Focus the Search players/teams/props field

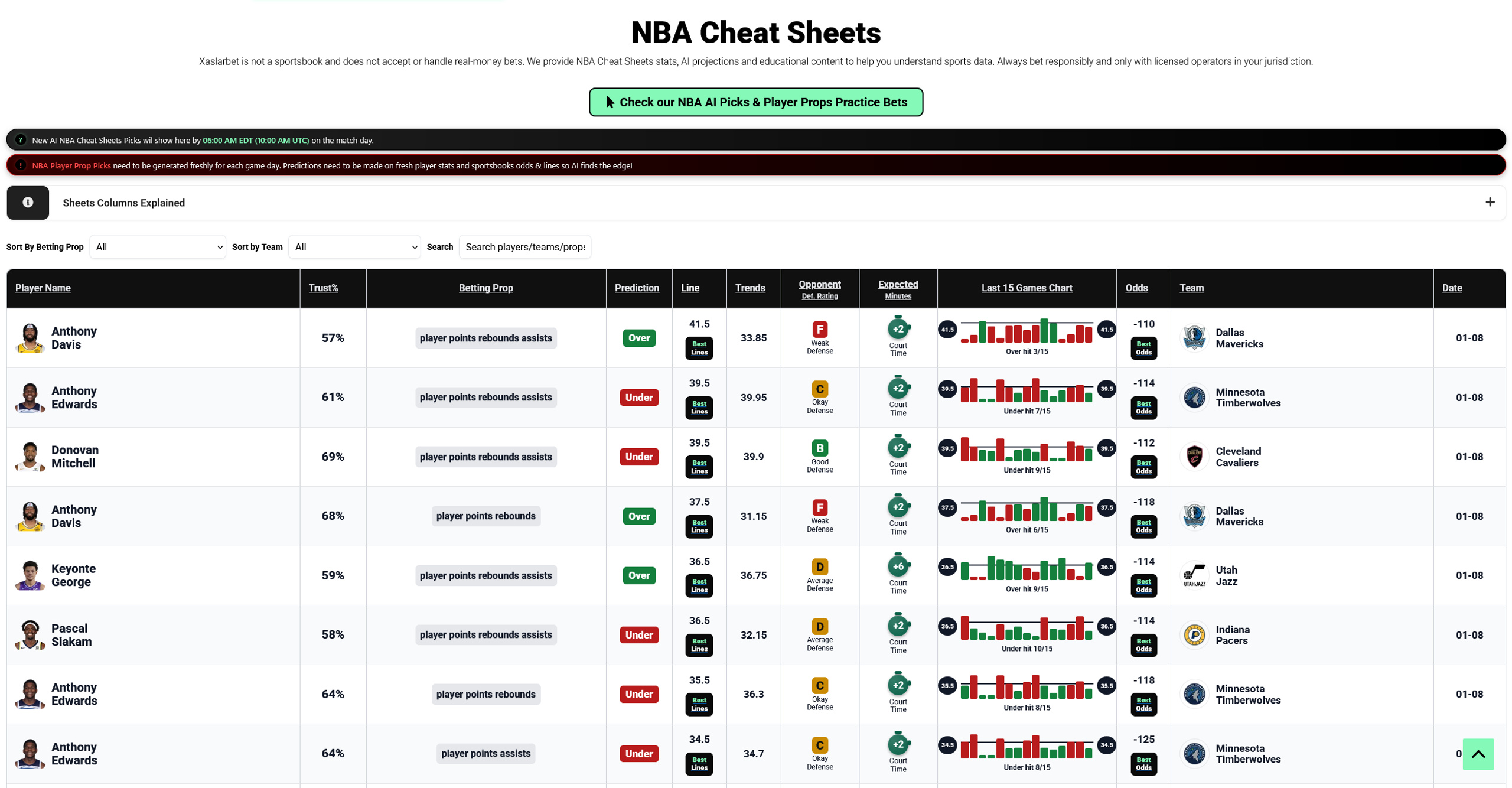coord(524,247)
